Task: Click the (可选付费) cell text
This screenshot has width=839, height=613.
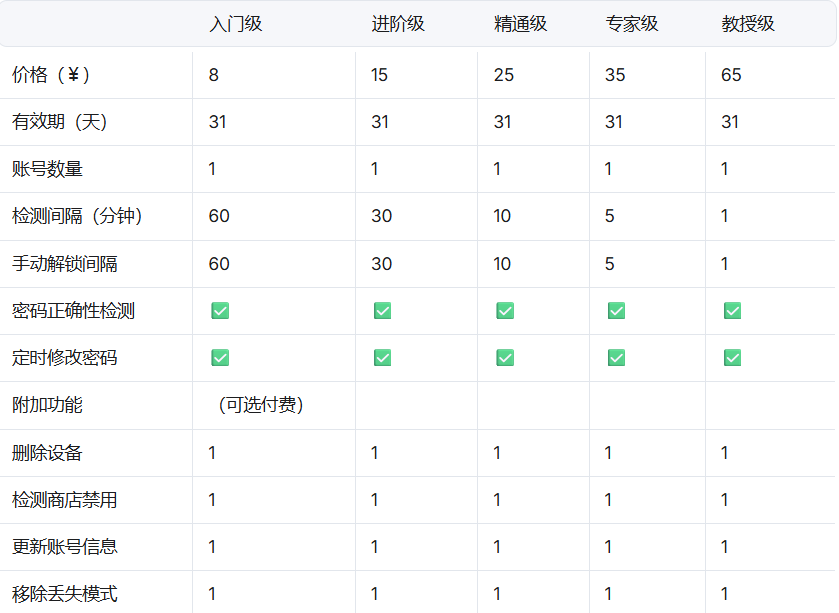Action: click(261, 405)
